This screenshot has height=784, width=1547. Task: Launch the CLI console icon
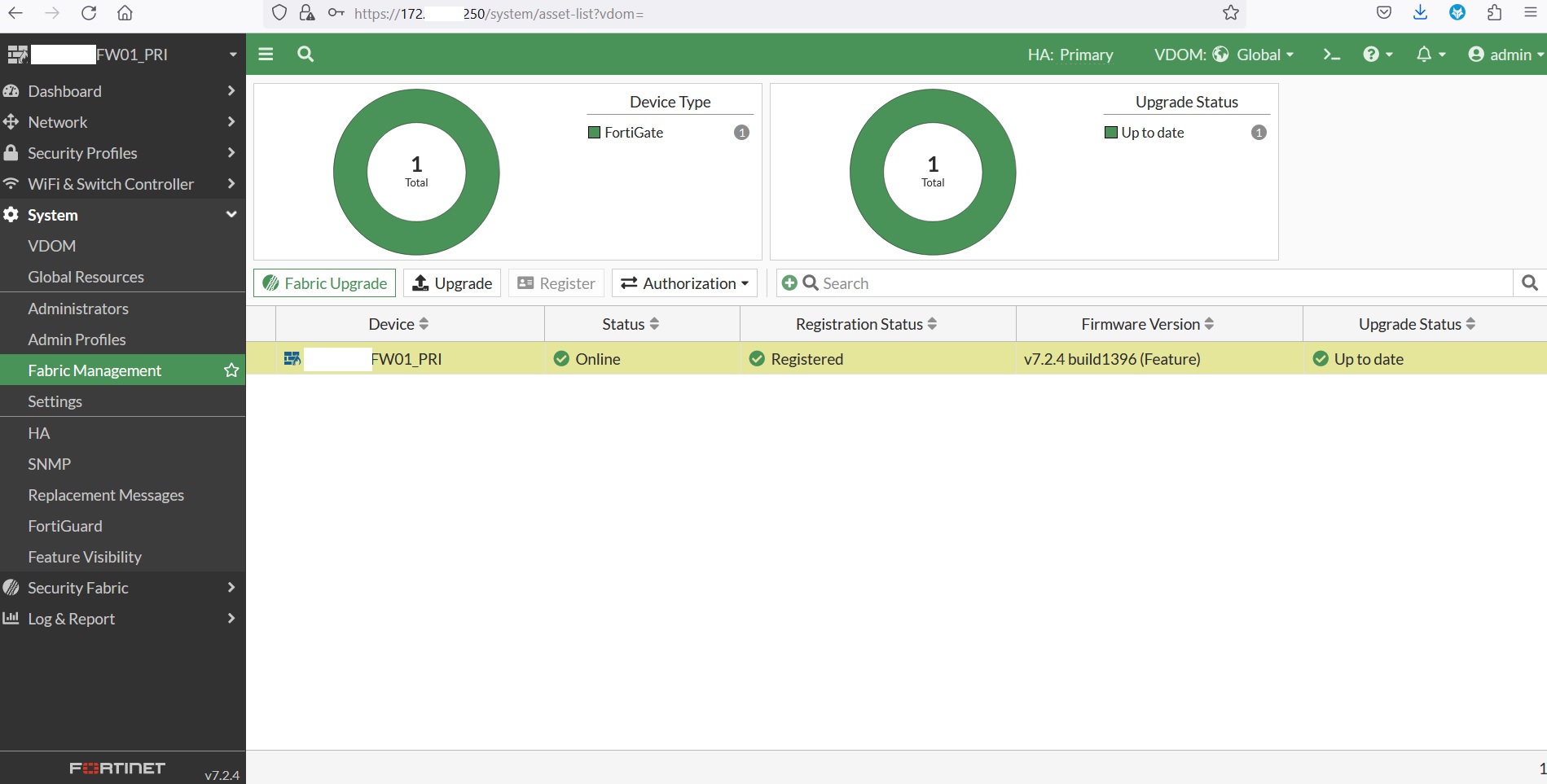[x=1331, y=55]
